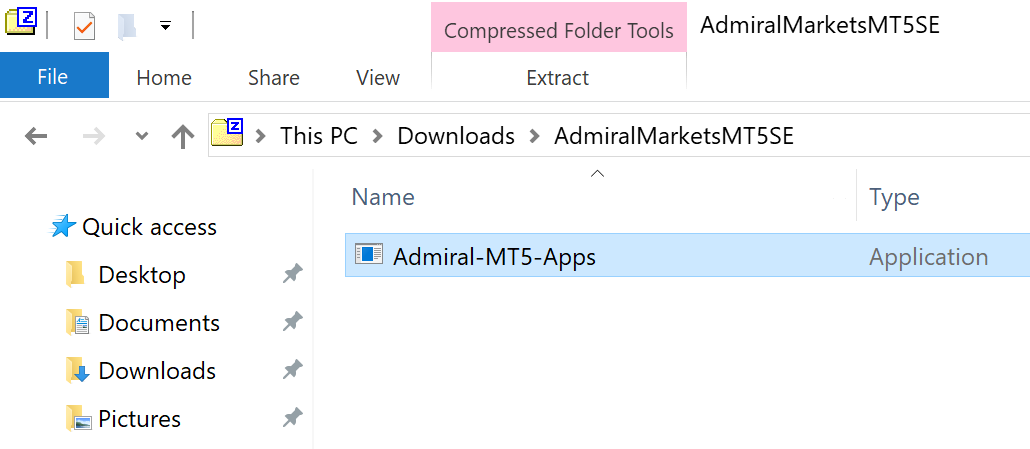Navigate to Downloads in address bar
Viewport: 1030px width, 449px height.
456,136
